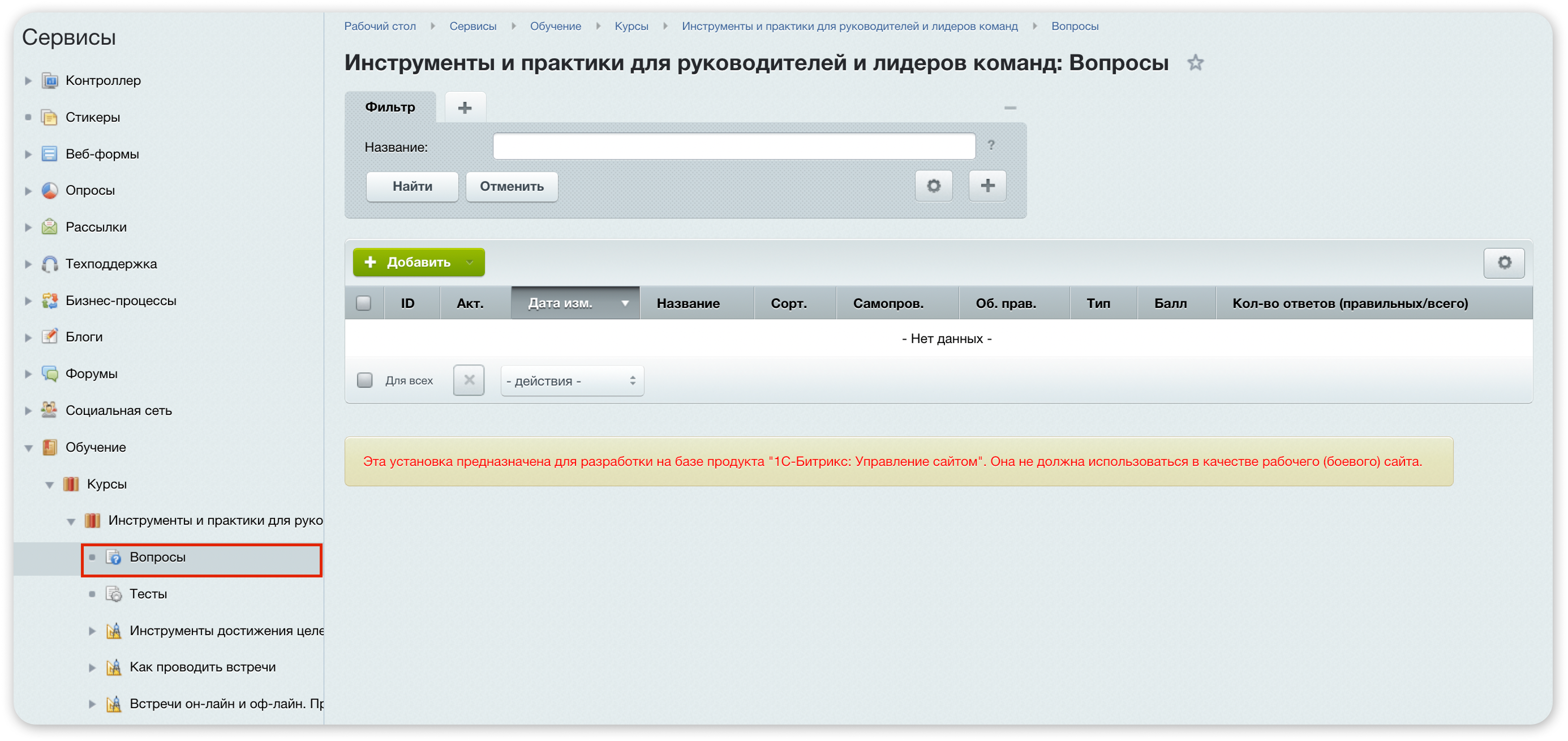The height and width of the screenshot is (741, 1568).
Task: Sort by the Балл column header
Action: pos(1177,303)
